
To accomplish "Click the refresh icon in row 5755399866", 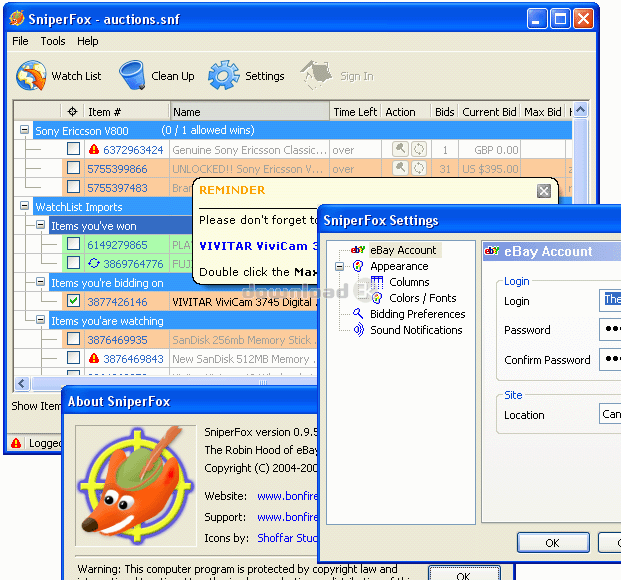I will (x=419, y=168).
